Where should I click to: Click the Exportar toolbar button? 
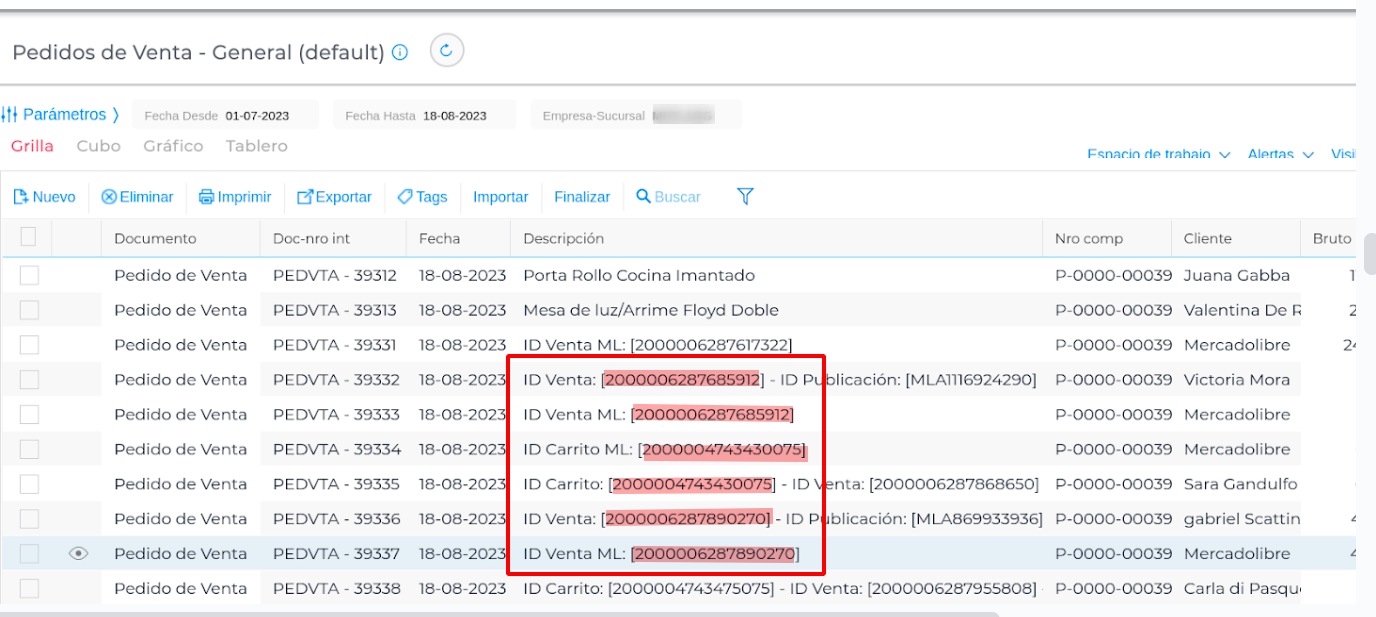click(x=334, y=197)
